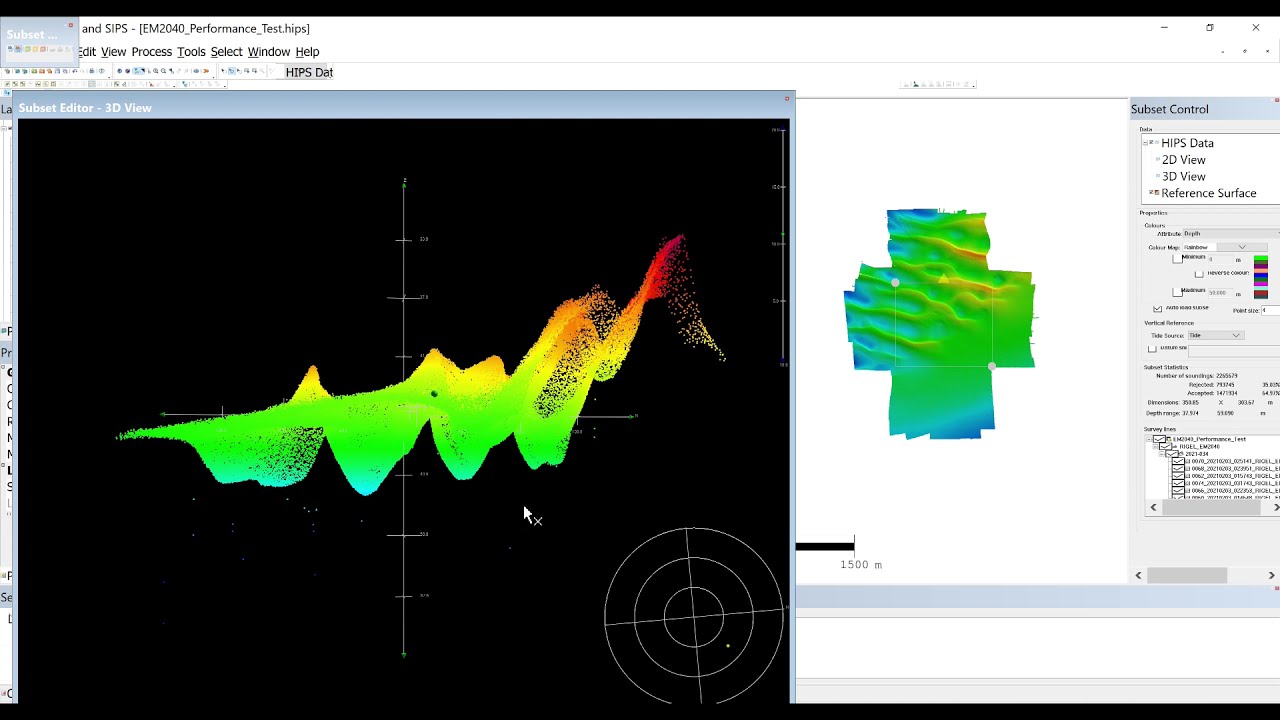
Task: Click the Subset Control bottom scrollbar left arrow
Action: pos(1139,575)
